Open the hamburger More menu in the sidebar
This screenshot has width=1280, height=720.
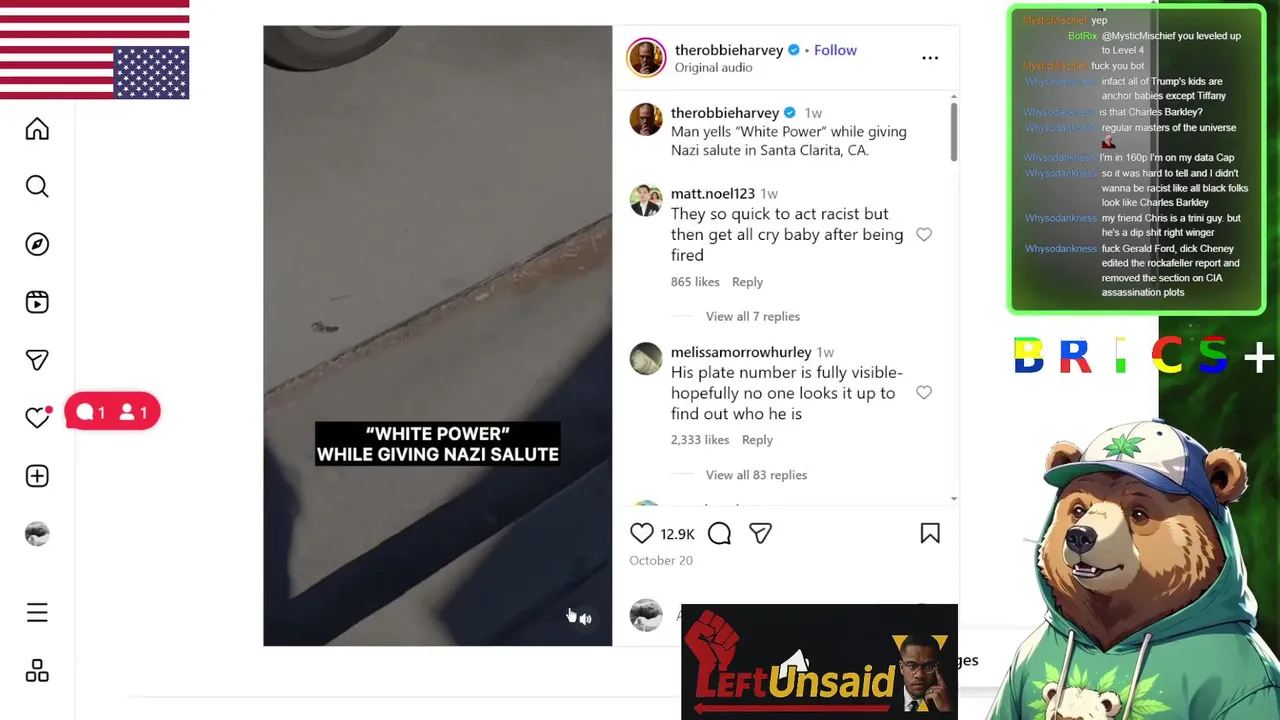pyautogui.click(x=37, y=613)
